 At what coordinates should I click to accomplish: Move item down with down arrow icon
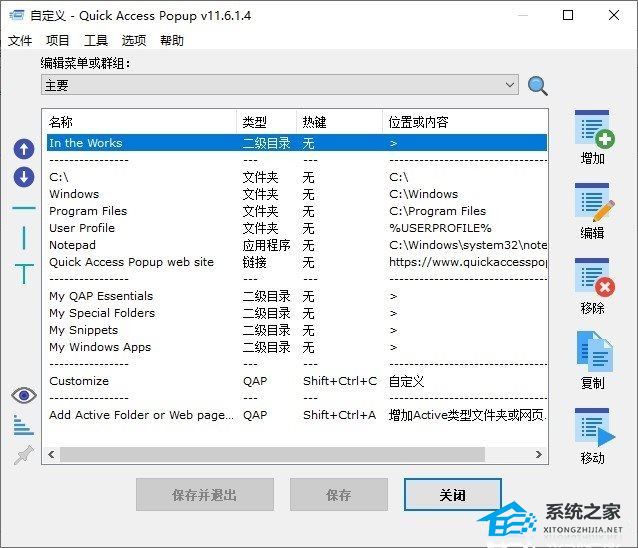[x=23, y=177]
